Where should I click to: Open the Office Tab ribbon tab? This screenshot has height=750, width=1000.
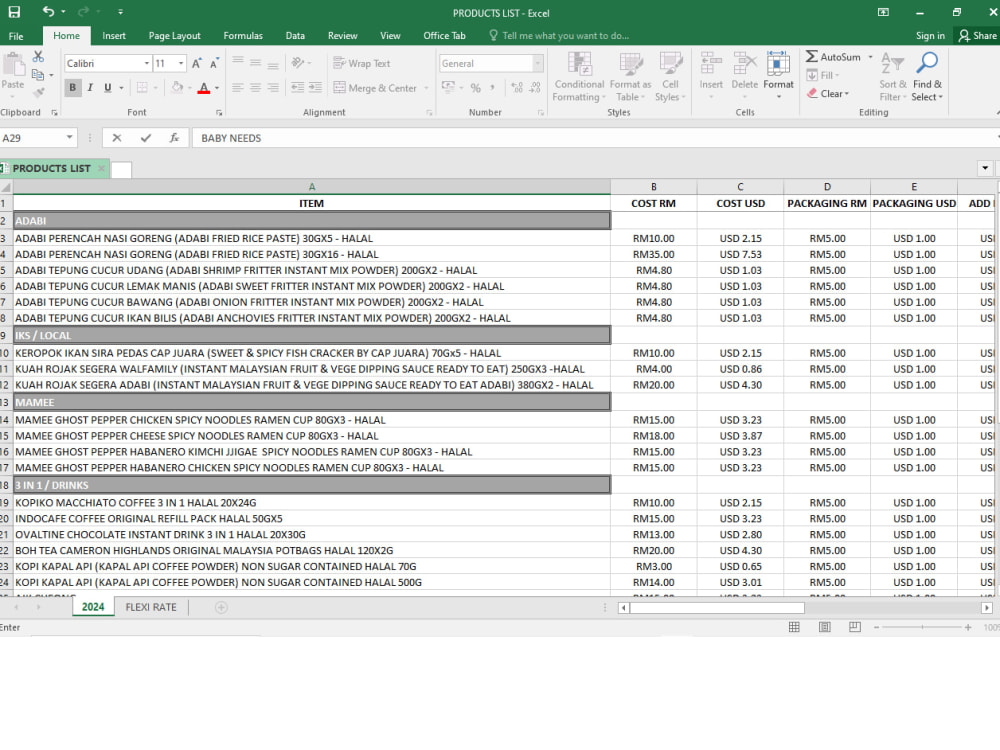pyautogui.click(x=445, y=36)
